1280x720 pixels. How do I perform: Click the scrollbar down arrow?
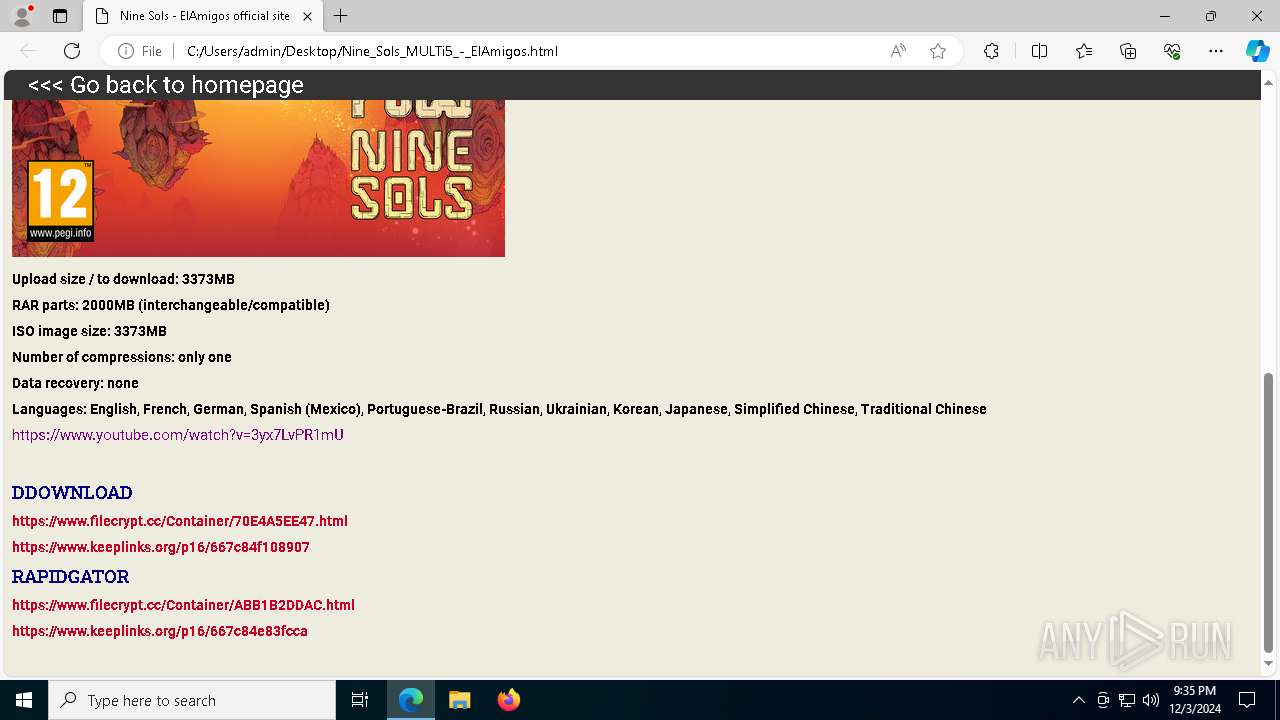[x=1269, y=663]
